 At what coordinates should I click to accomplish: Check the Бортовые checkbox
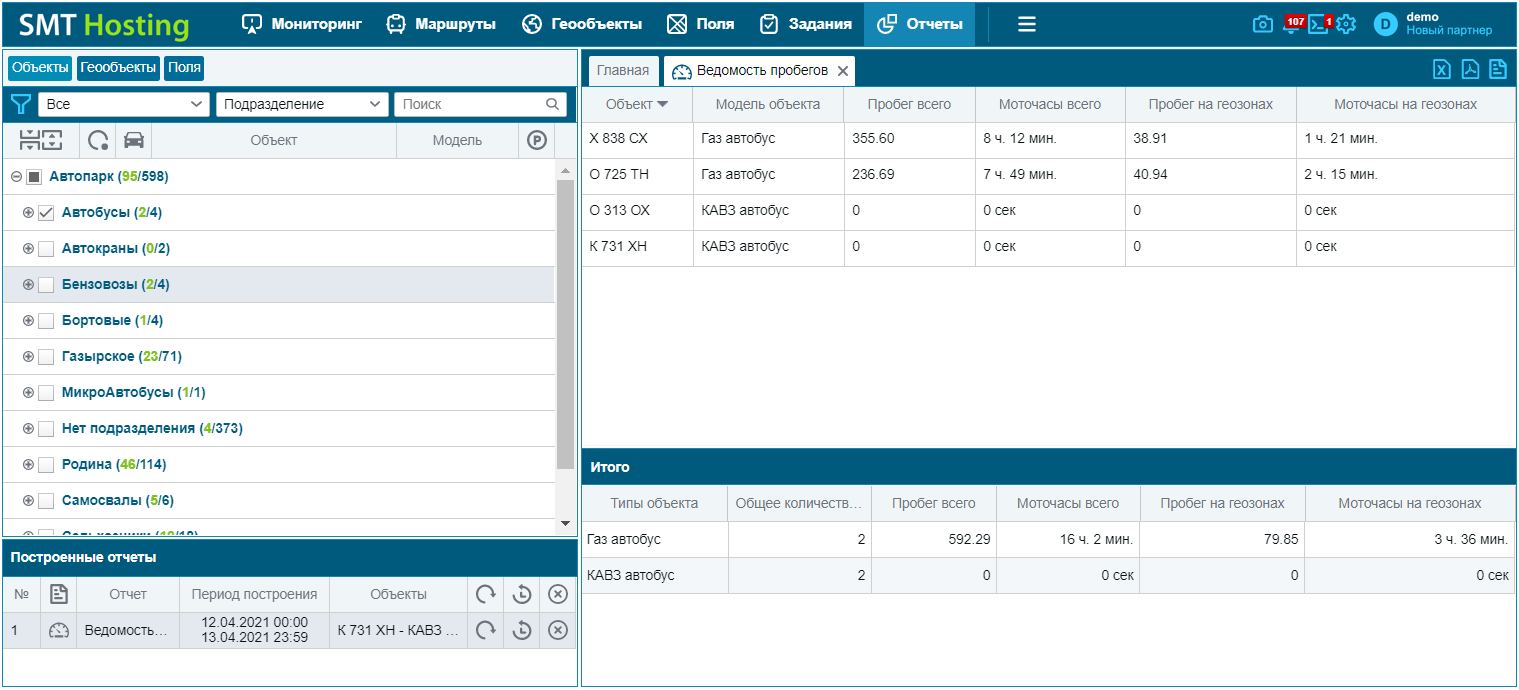point(46,321)
